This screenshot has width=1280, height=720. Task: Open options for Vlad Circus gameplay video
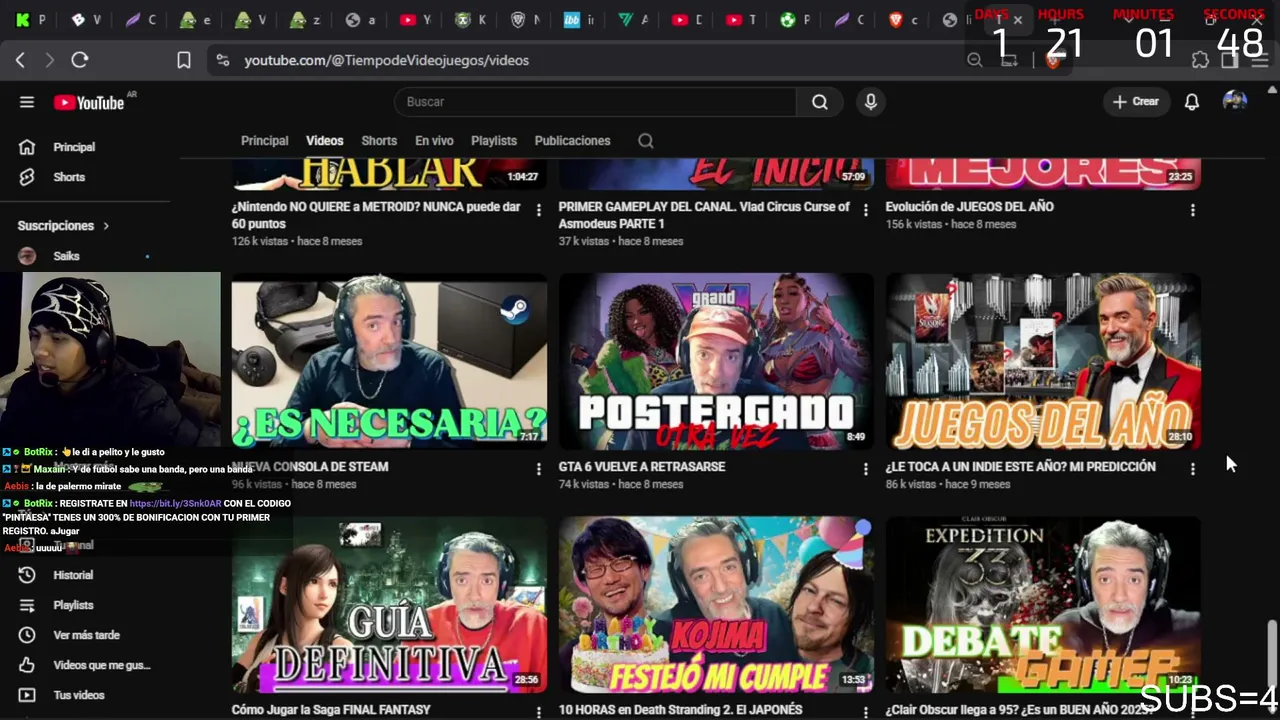click(866, 210)
